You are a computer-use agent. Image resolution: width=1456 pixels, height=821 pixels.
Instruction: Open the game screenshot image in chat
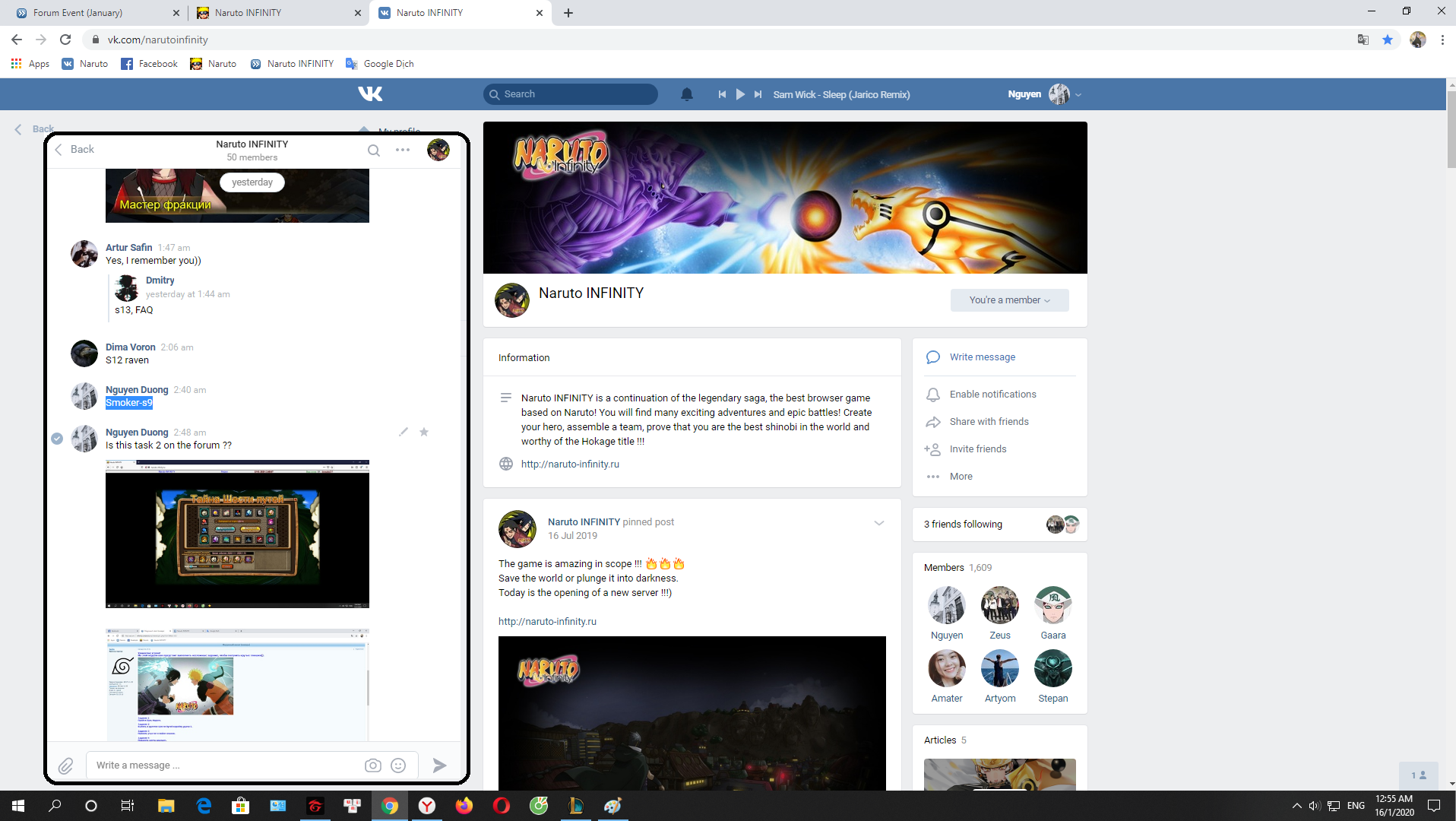(237, 534)
